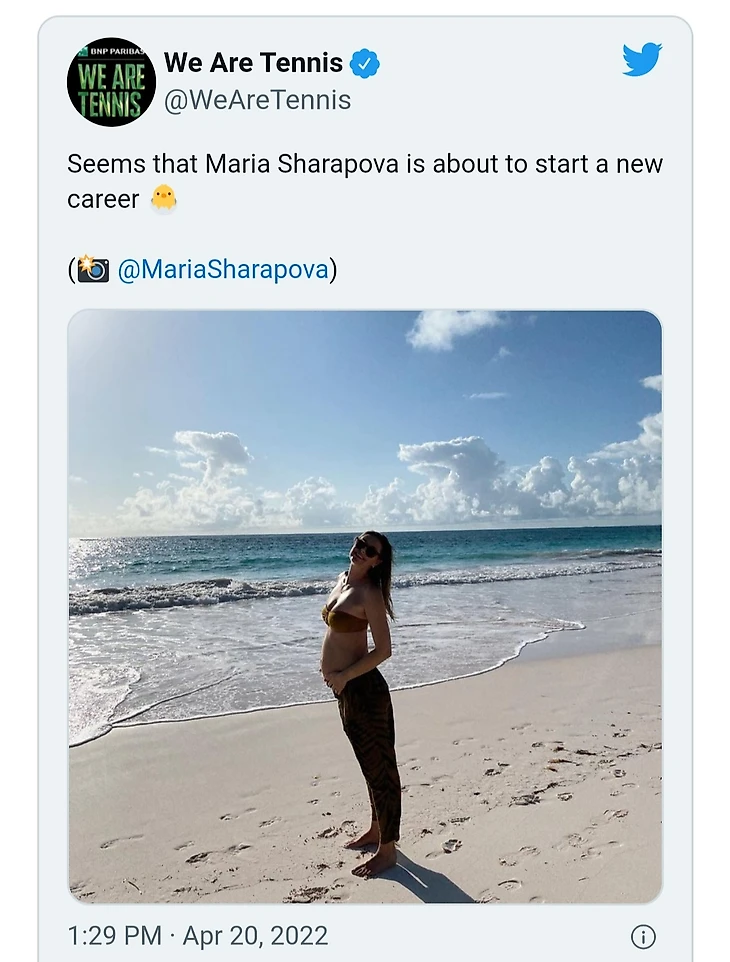Open the @MariaSharapova mention link
Viewport: 730px width, 962px height.
click(x=223, y=270)
